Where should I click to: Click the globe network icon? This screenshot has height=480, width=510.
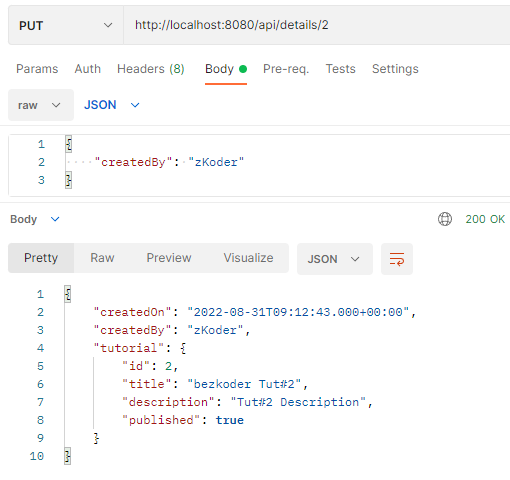click(x=445, y=219)
